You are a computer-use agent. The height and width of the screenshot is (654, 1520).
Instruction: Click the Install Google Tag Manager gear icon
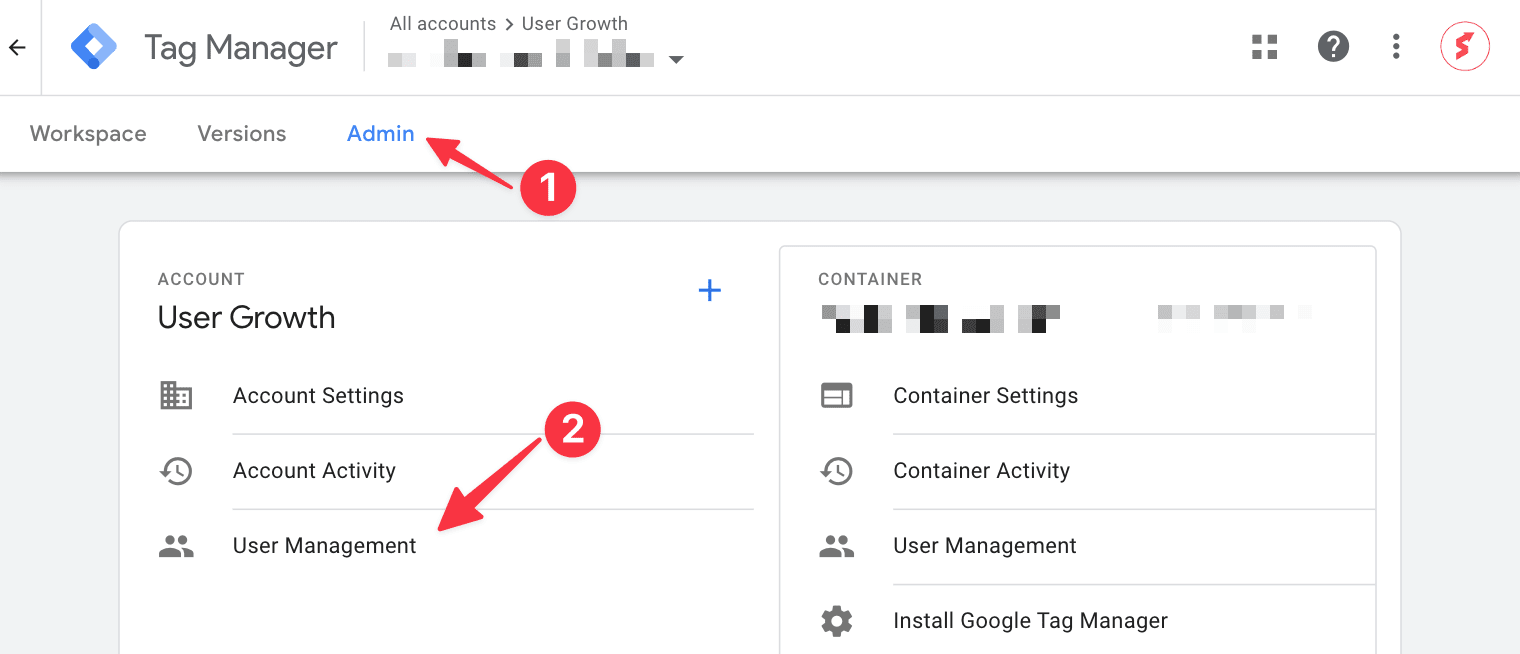(x=837, y=620)
